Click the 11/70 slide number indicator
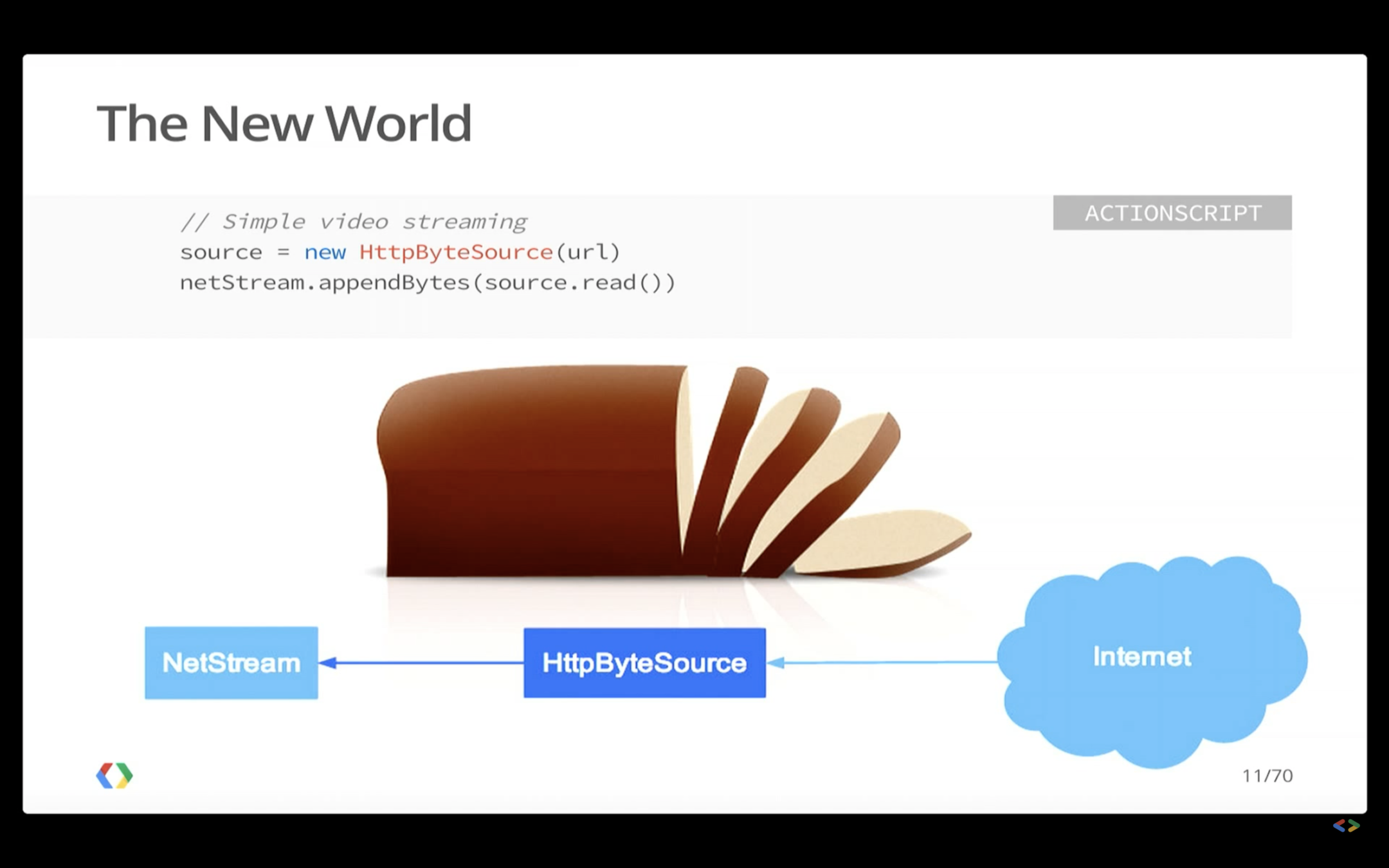 [x=1267, y=776]
